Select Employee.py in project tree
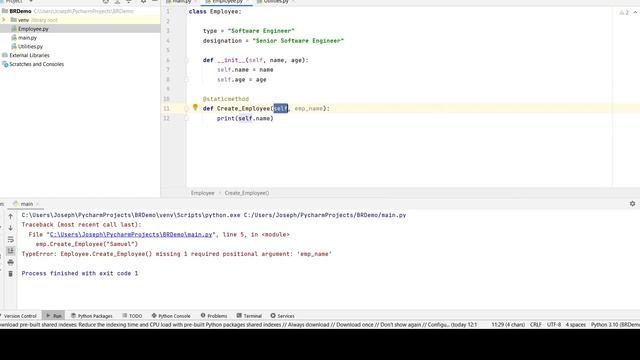The image size is (640, 360). point(33,29)
